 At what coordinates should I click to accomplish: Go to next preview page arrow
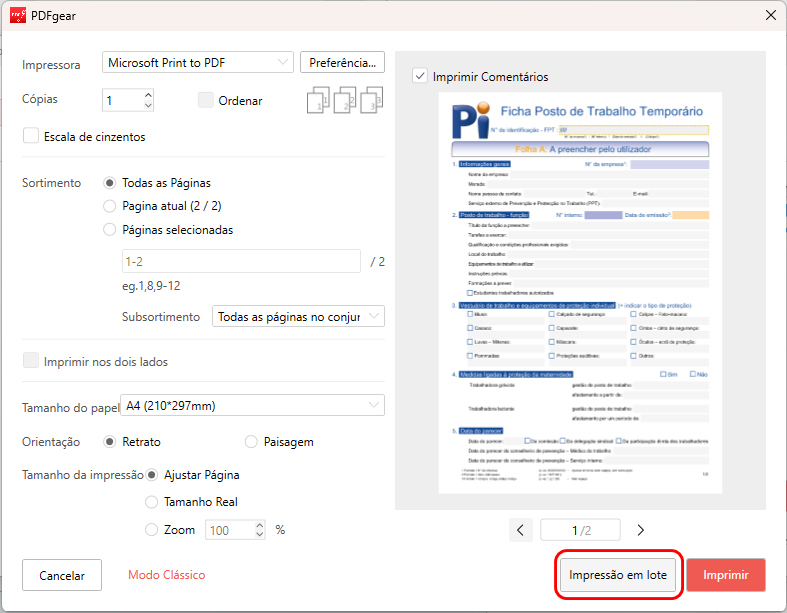pos(641,530)
